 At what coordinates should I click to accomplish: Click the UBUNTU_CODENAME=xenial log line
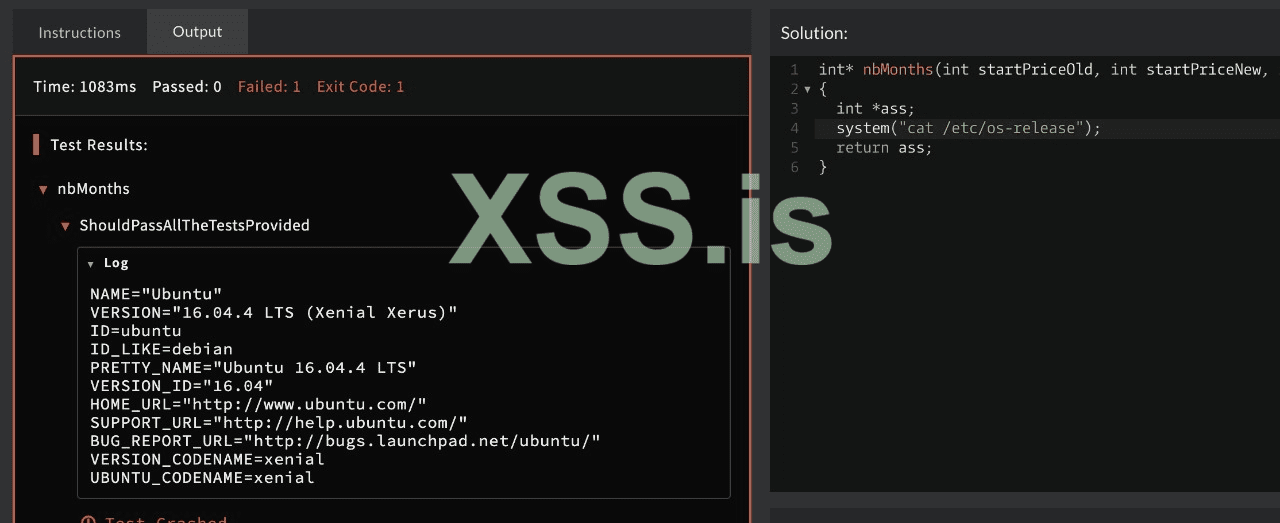202,478
